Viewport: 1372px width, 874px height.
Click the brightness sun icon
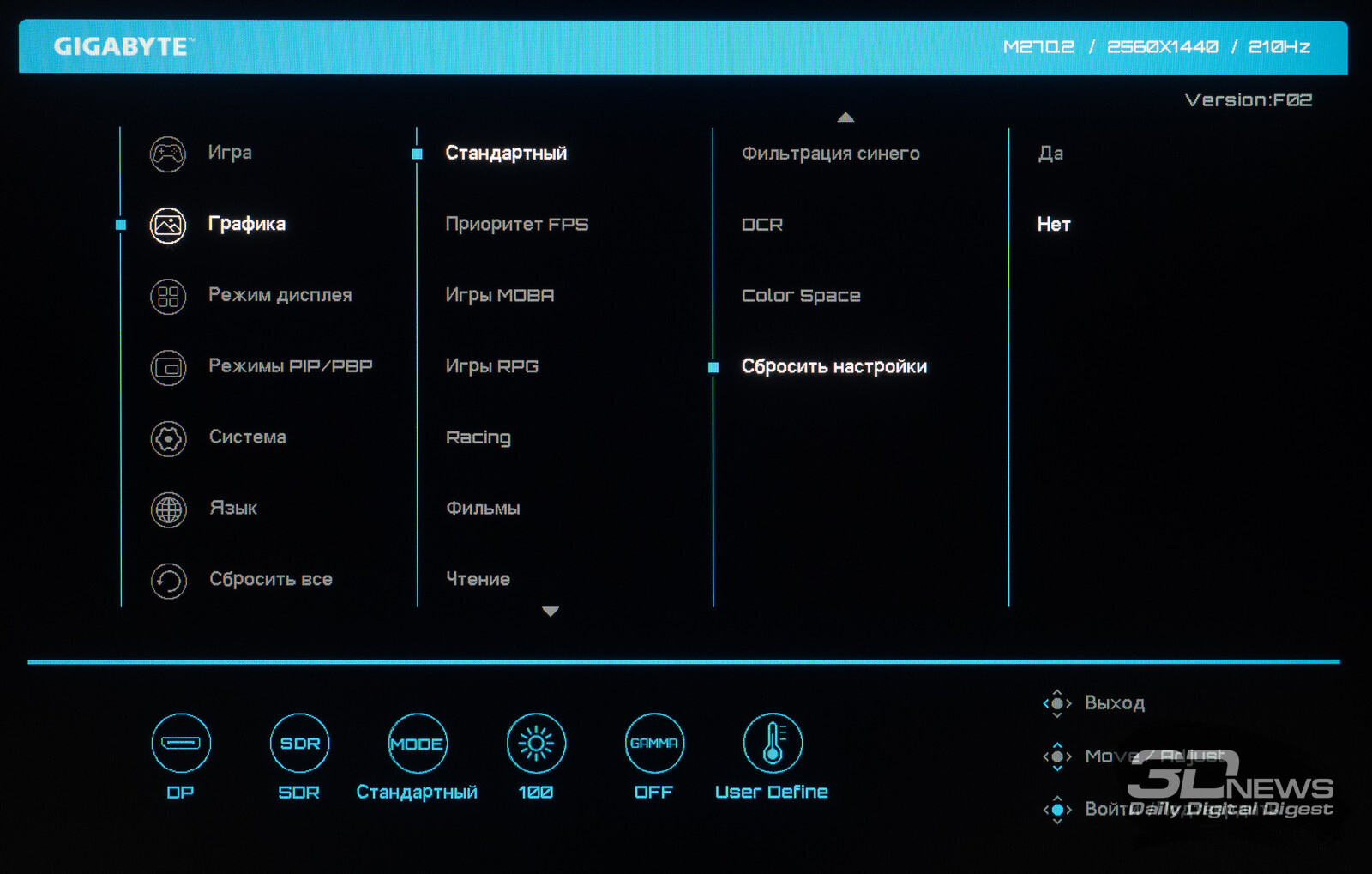click(x=536, y=743)
